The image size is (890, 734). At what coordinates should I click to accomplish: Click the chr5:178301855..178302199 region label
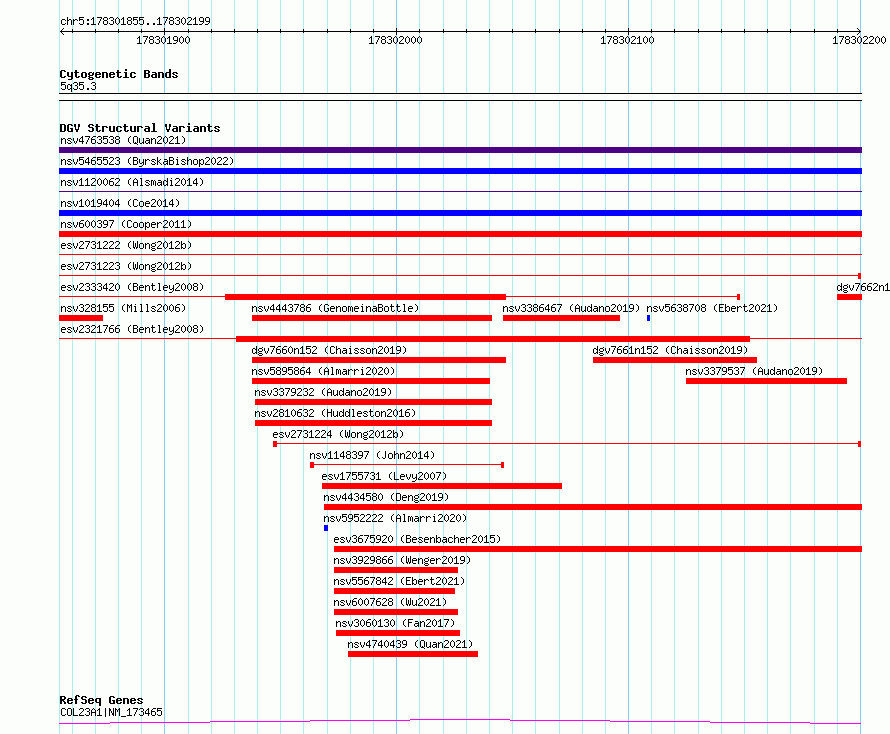[x=135, y=21]
